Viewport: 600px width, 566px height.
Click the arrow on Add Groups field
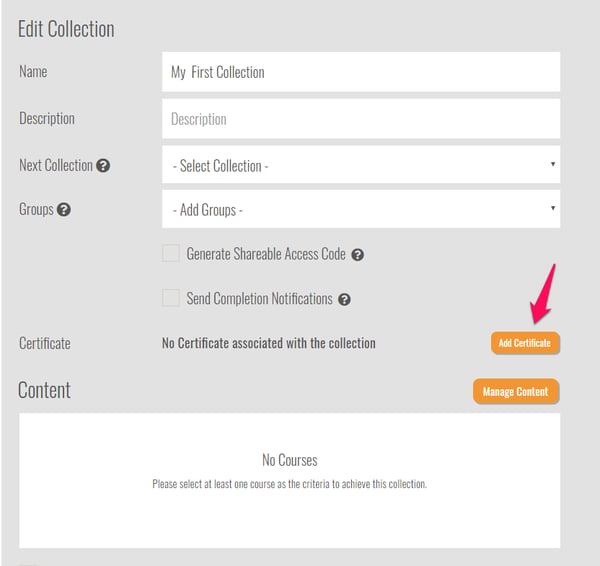[x=553, y=208]
